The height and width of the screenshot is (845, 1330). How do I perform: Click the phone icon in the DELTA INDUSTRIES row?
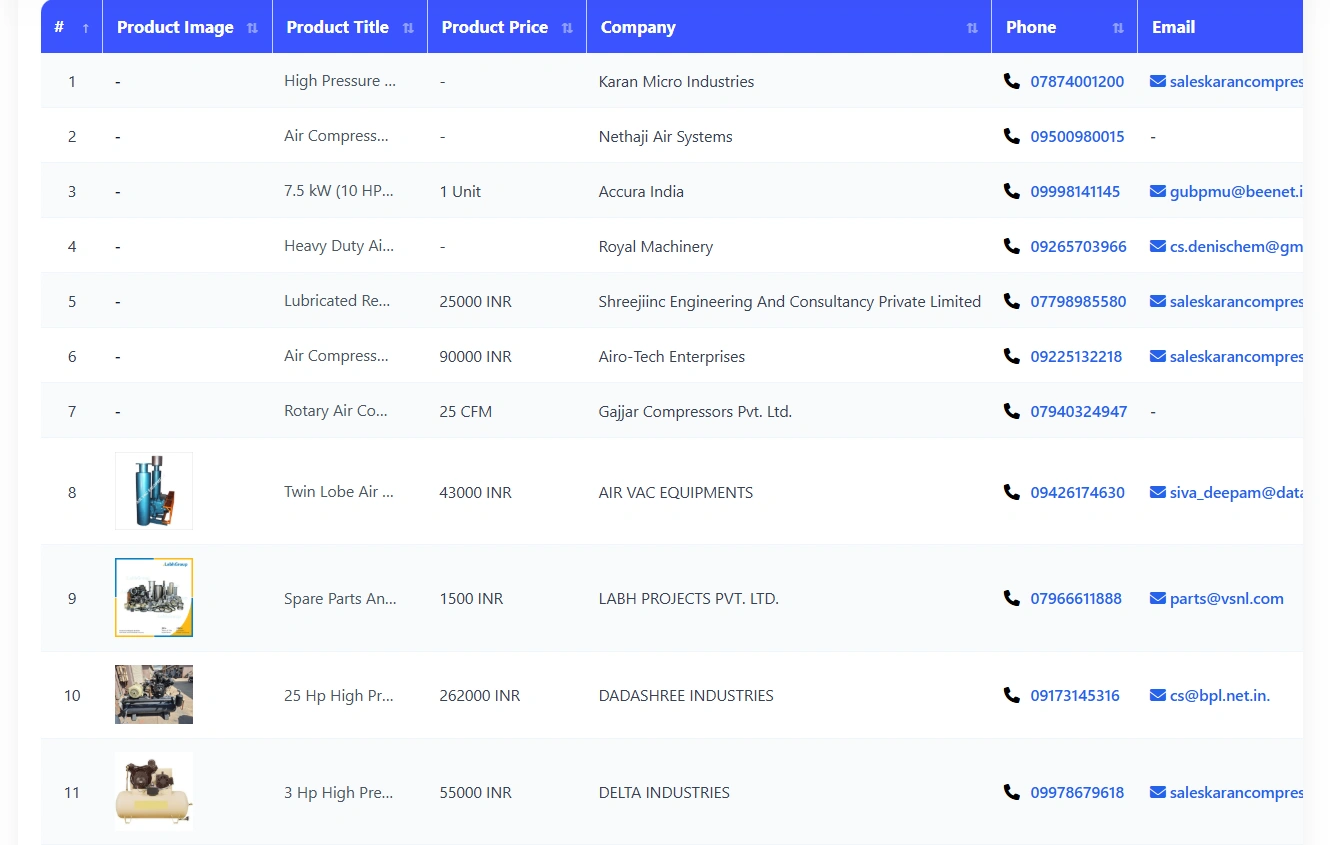(1011, 792)
